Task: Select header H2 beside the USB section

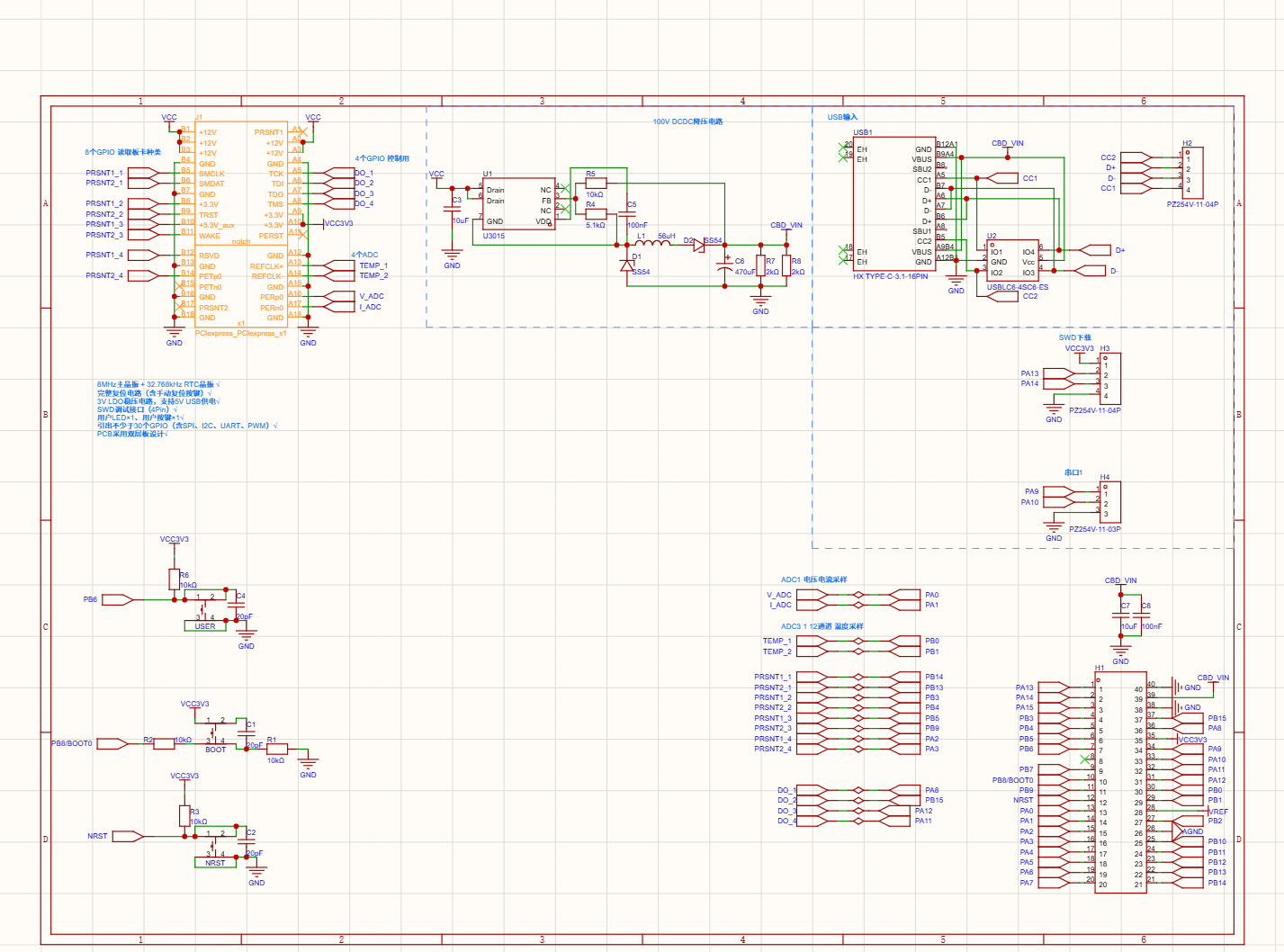Action: coord(1192,175)
